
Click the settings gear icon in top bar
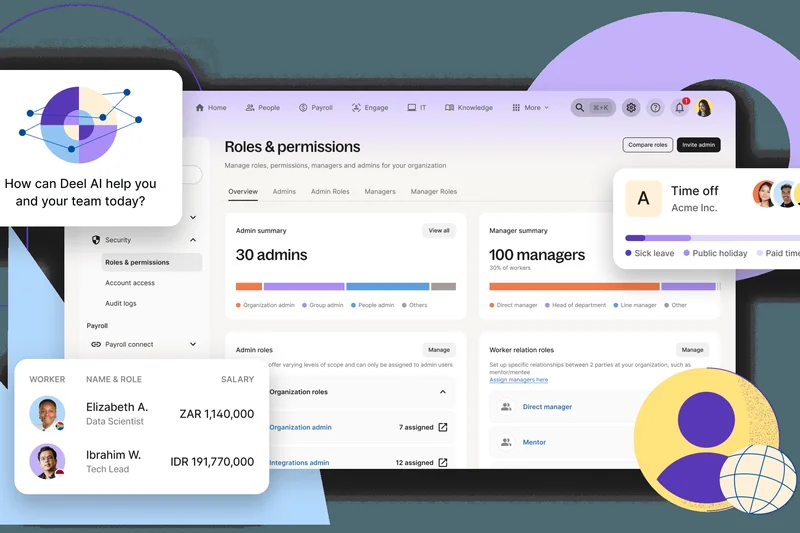631,108
